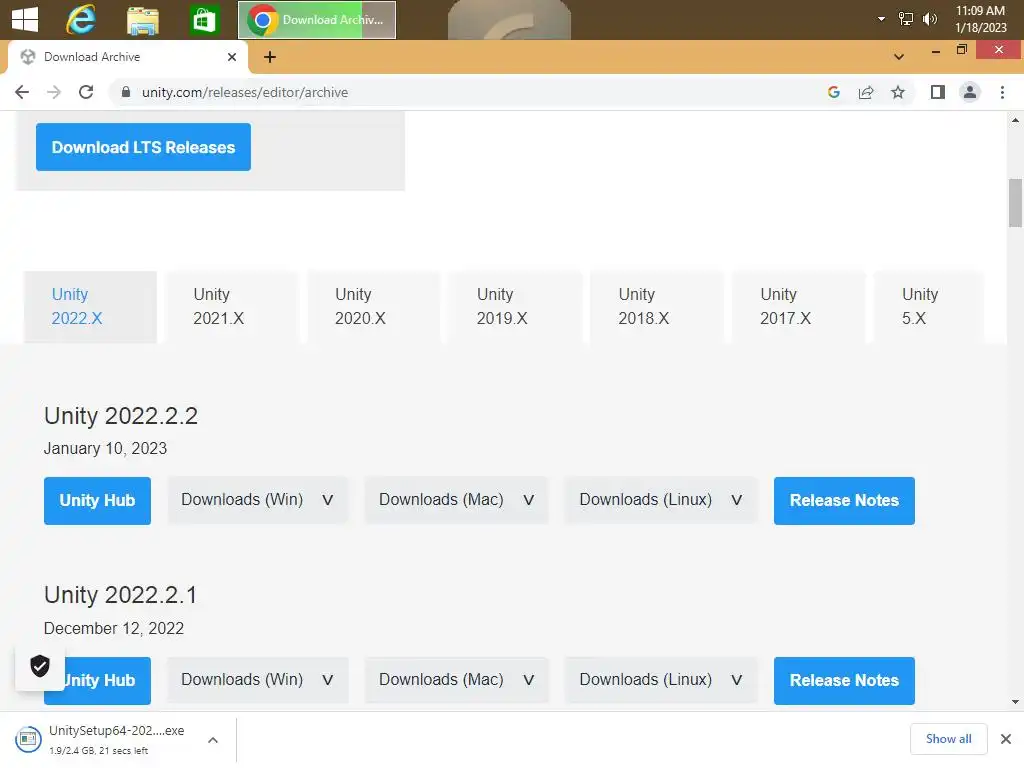Toggle the Chrome side panel

tap(938, 92)
